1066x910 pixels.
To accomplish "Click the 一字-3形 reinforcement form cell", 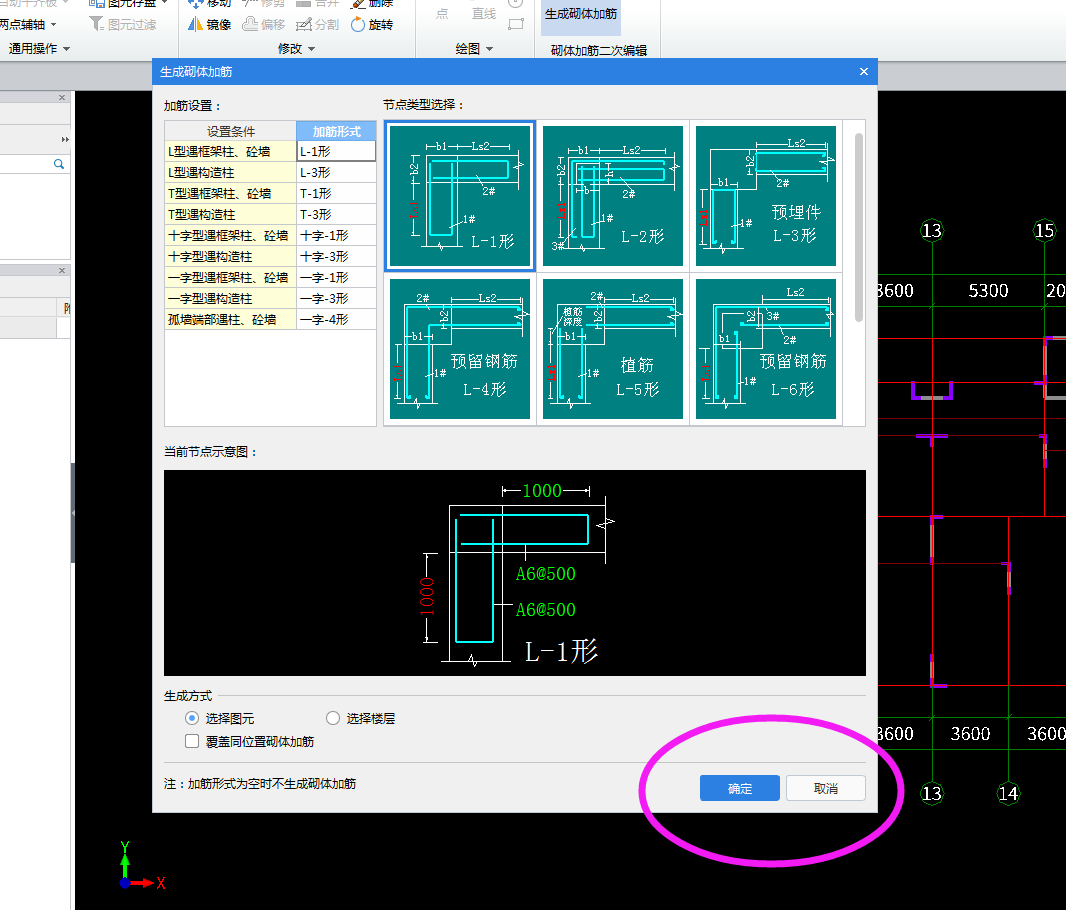I will [x=336, y=299].
